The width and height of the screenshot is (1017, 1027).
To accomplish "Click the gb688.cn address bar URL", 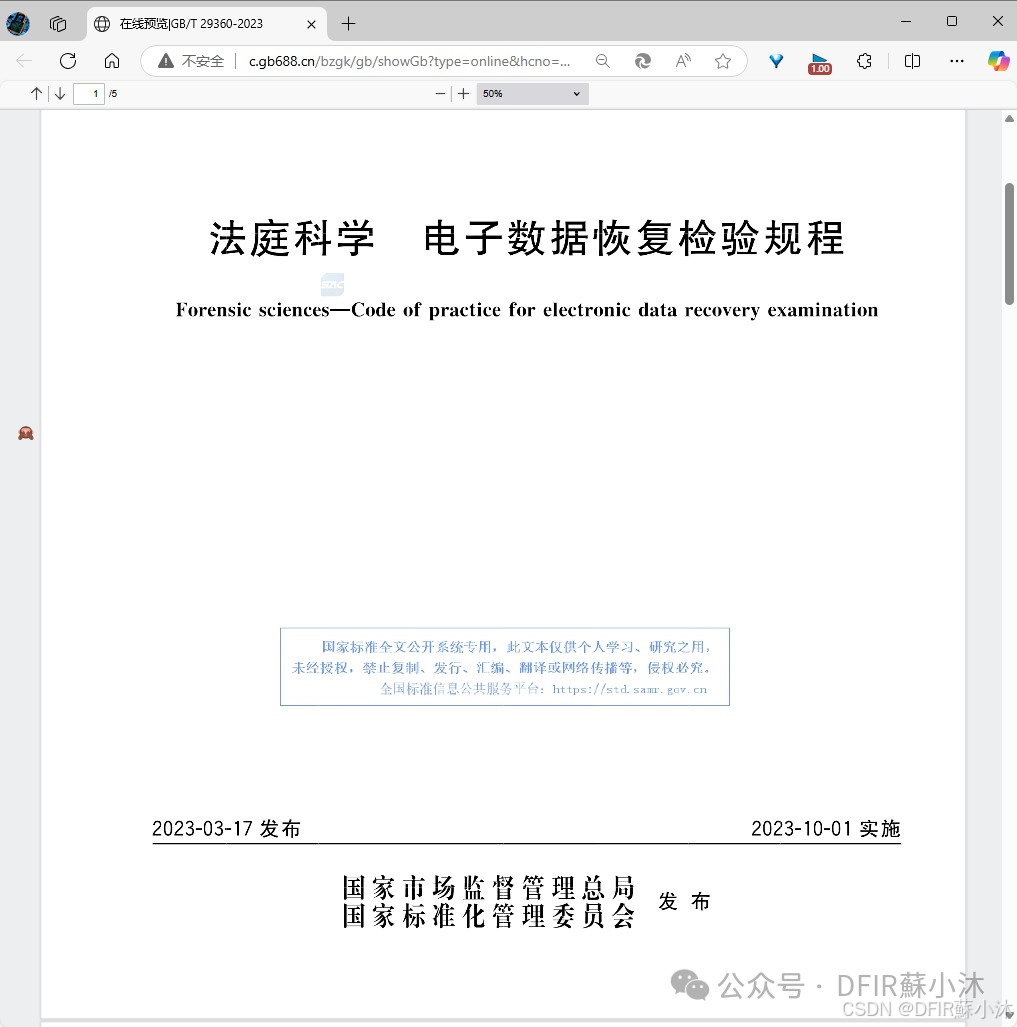I will [409, 61].
